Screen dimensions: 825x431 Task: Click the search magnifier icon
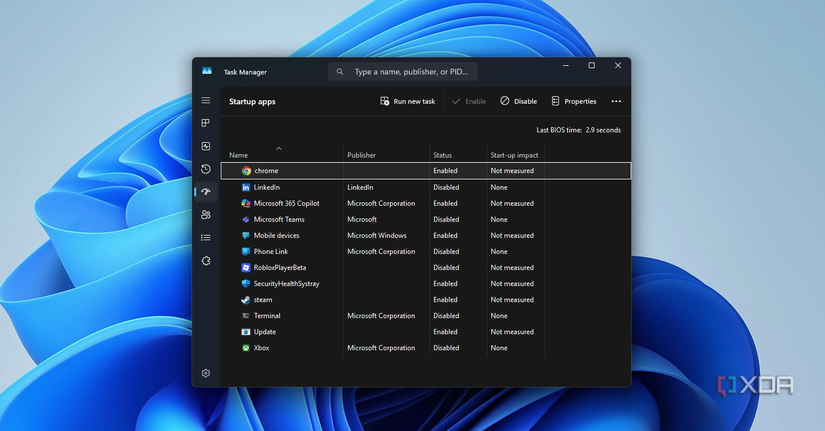point(340,72)
